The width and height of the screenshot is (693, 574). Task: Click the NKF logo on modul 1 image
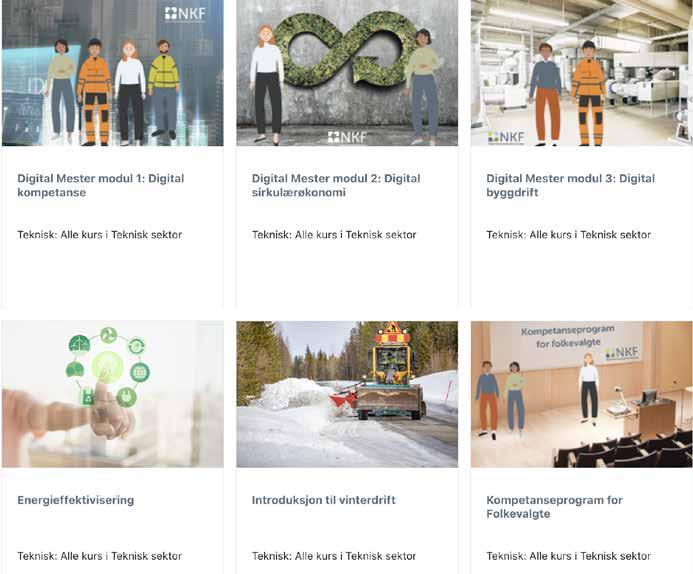[x=185, y=14]
